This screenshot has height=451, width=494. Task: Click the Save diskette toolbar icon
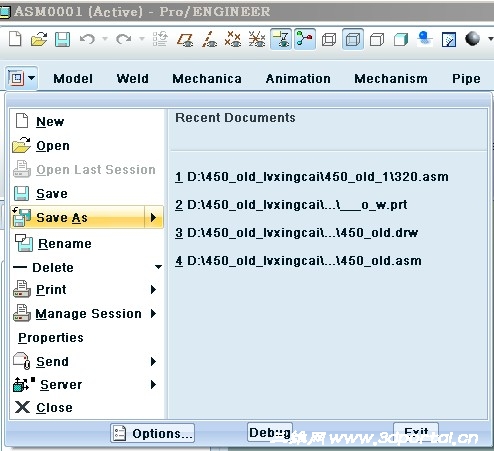pyautogui.click(x=62, y=39)
